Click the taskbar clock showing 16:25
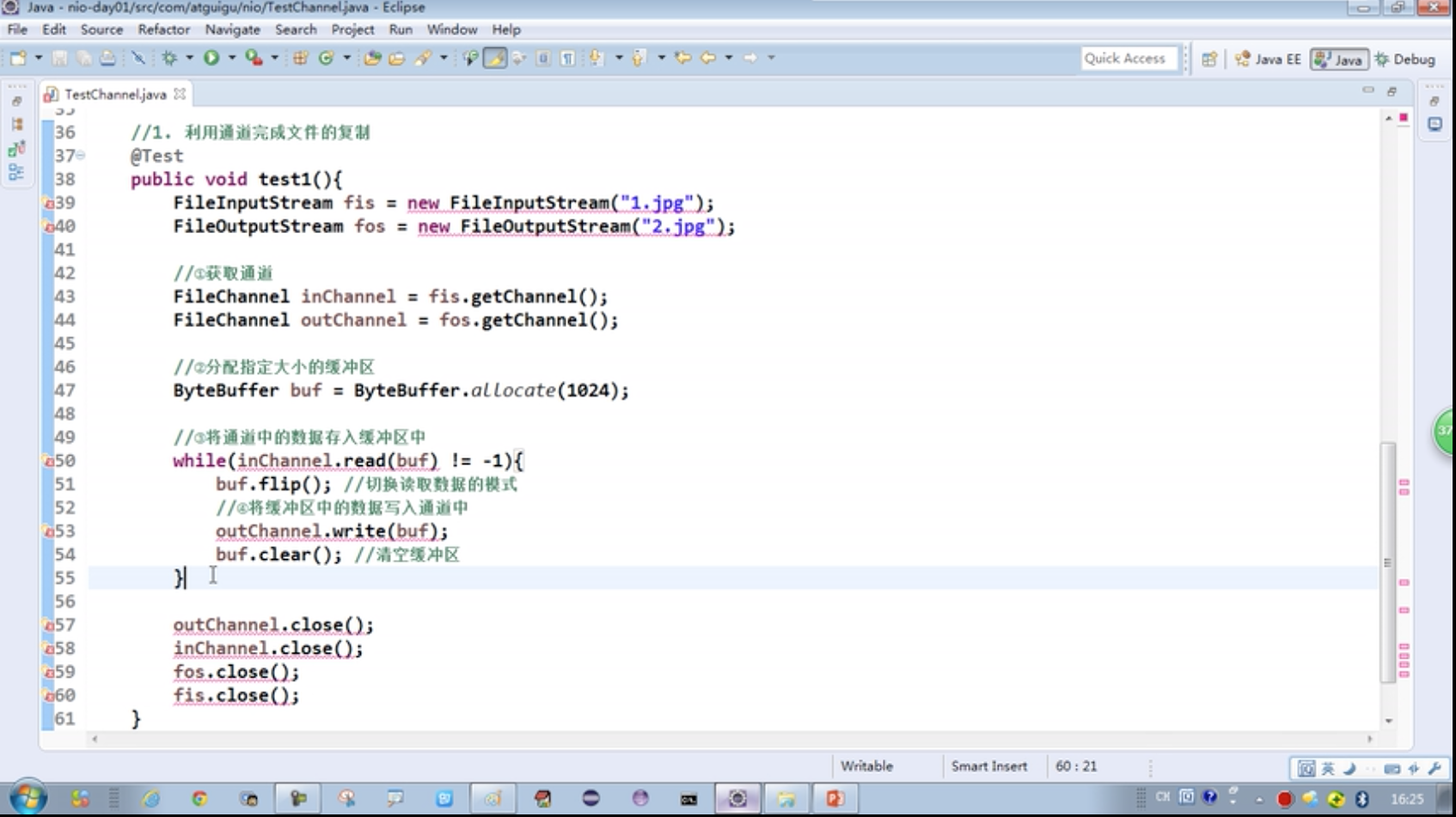 (x=1407, y=799)
